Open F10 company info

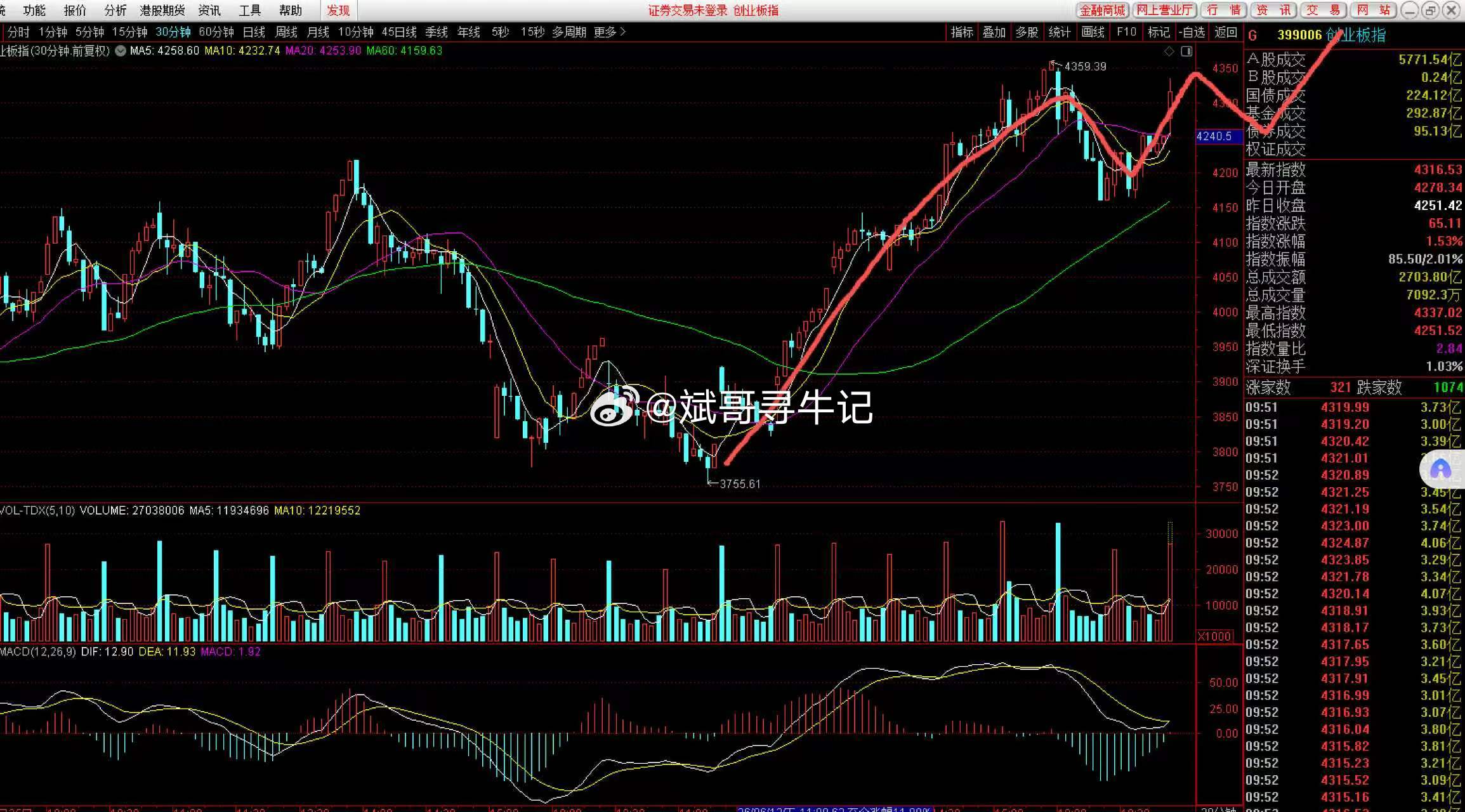(x=1126, y=32)
